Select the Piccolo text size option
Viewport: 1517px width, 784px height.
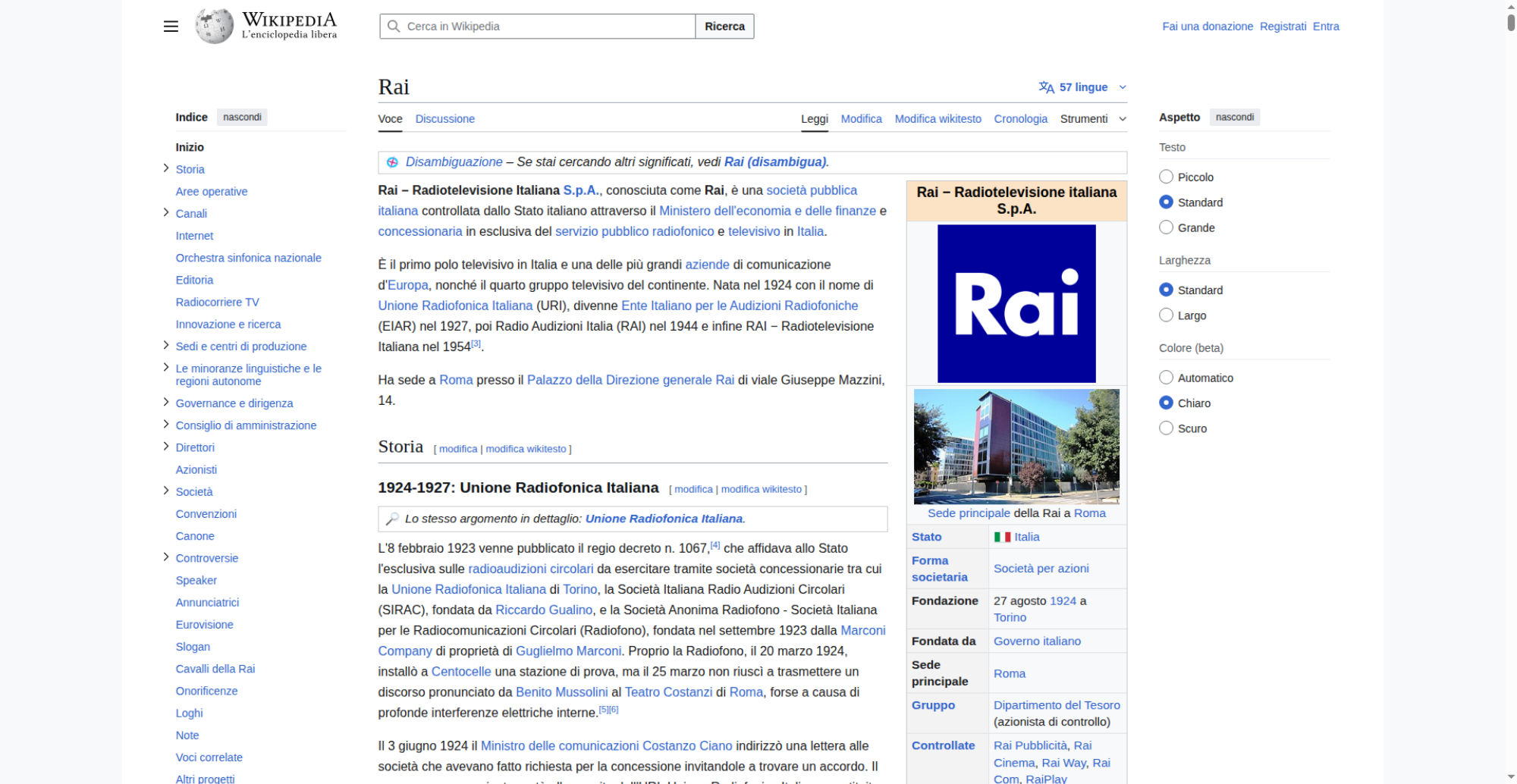click(x=1166, y=177)
